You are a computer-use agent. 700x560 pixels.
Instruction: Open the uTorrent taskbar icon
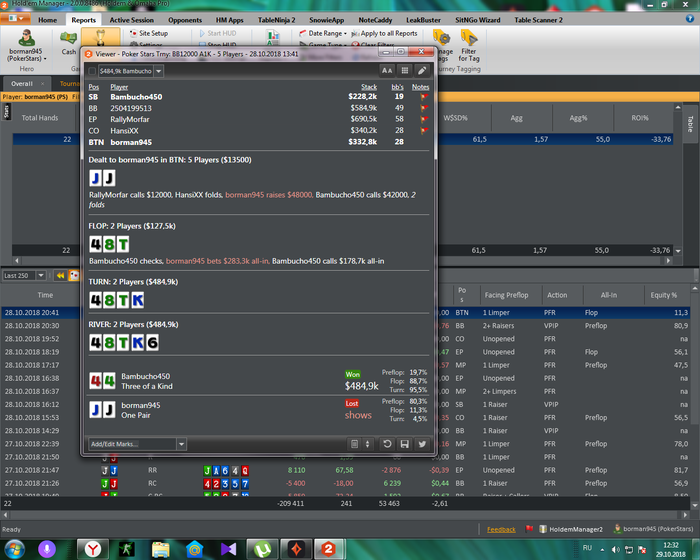[x=262, y=549]
